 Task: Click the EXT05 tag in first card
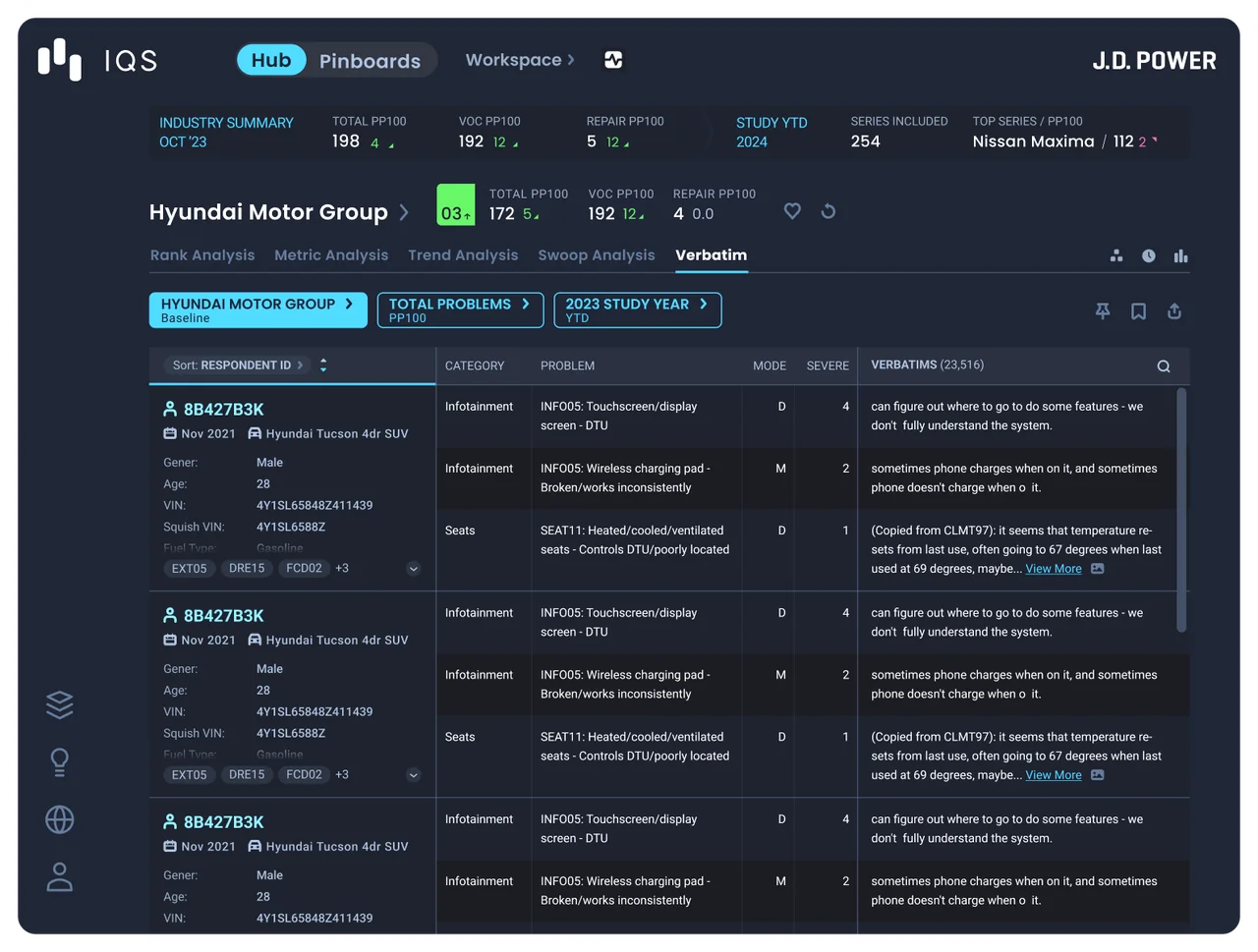[x=190, y=568]
